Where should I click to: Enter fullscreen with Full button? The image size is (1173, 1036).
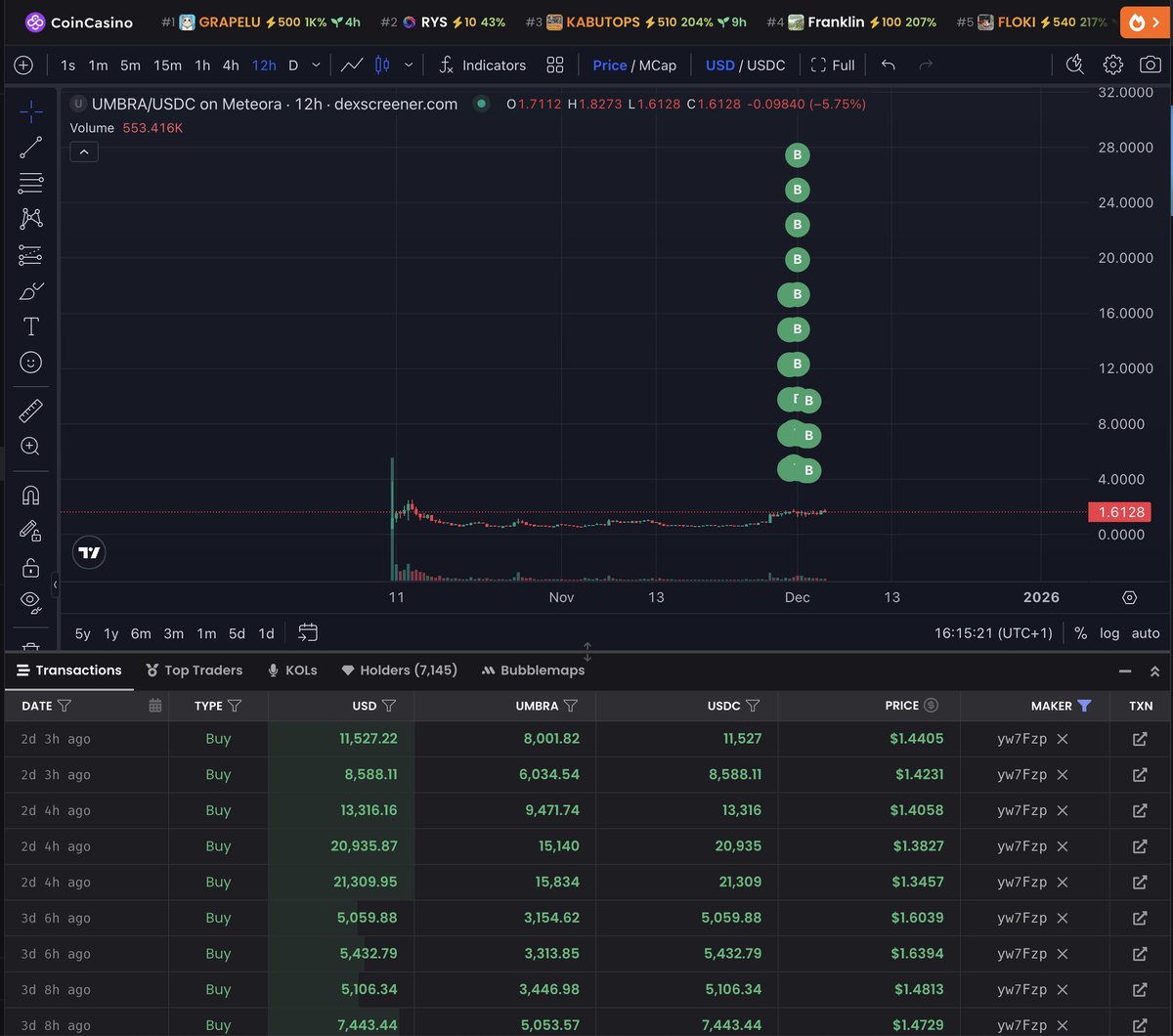(833, 65)
